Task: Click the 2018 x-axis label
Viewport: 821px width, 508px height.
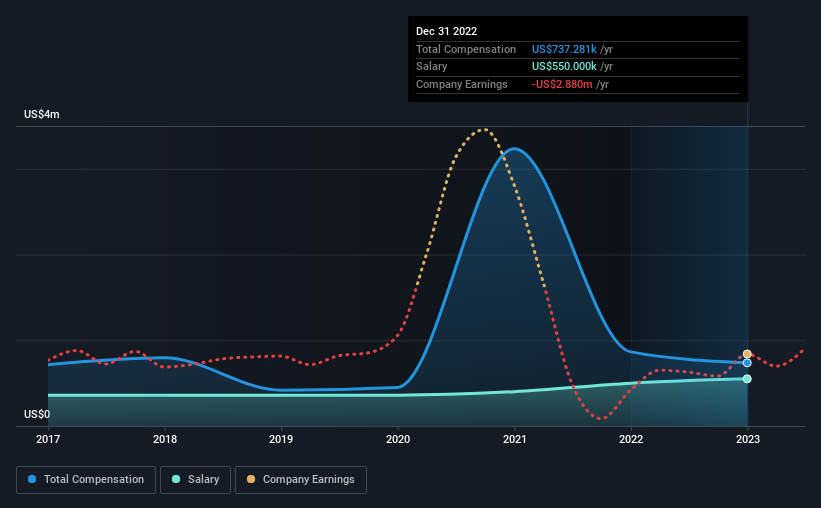Action: [x=165, y=439]
